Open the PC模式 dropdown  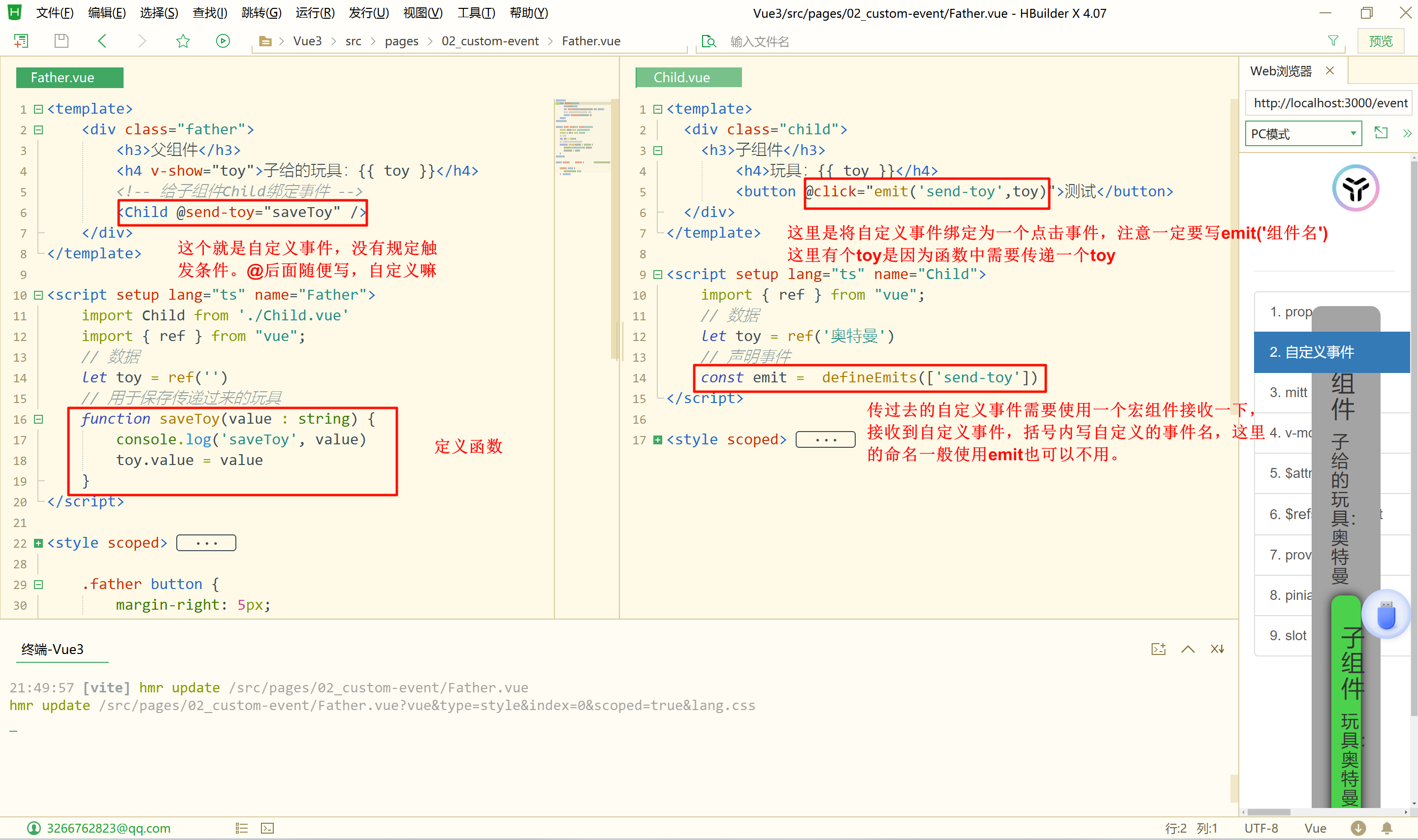coord(1303,133)
